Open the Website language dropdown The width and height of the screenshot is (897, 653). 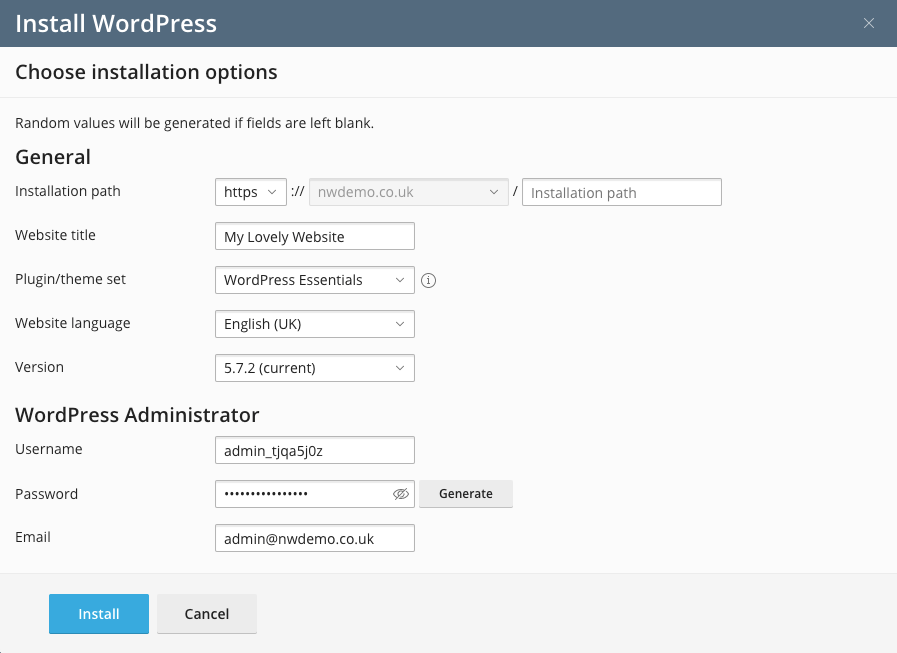[x=315, y=324]
